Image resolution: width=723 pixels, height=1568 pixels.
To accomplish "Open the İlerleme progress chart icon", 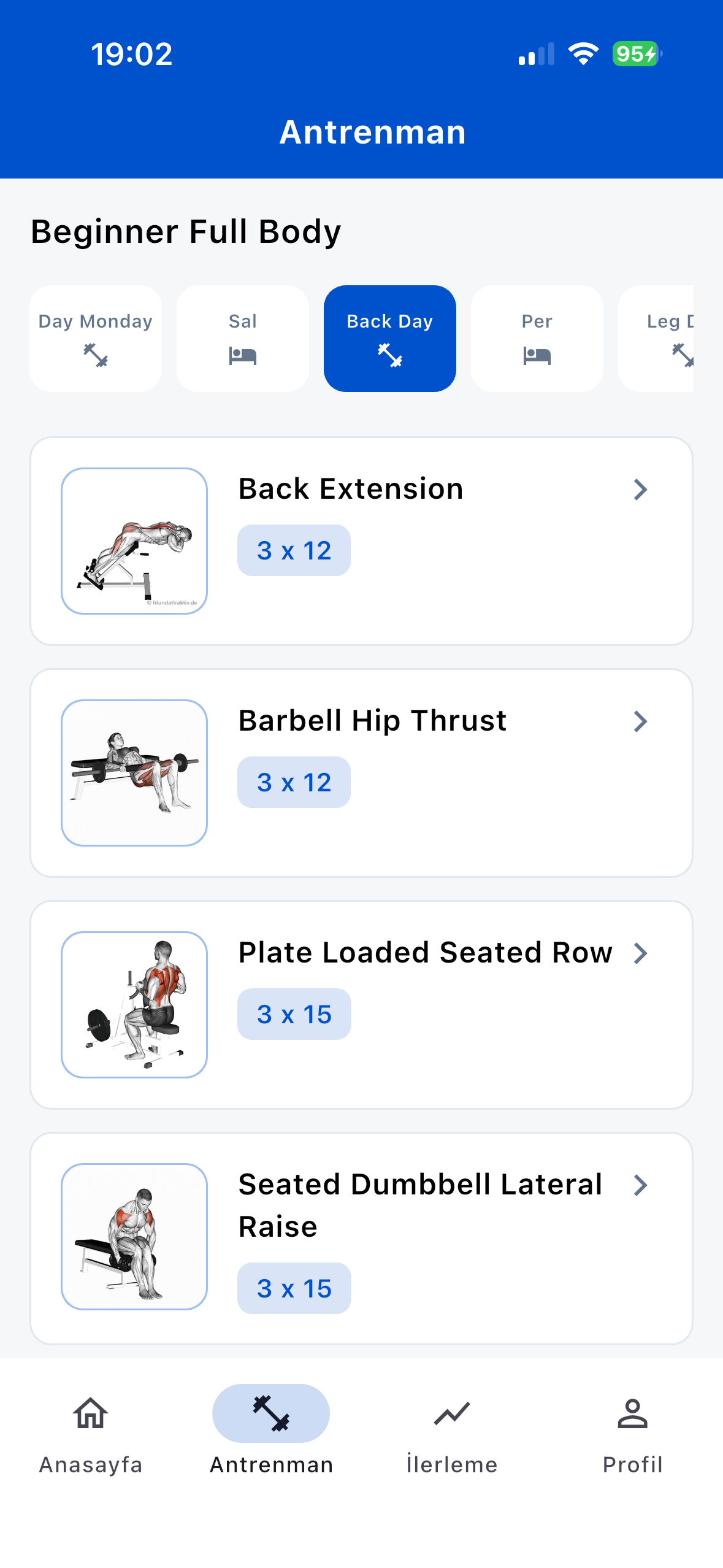I will pyautogui.click(x=452, y=1414).
